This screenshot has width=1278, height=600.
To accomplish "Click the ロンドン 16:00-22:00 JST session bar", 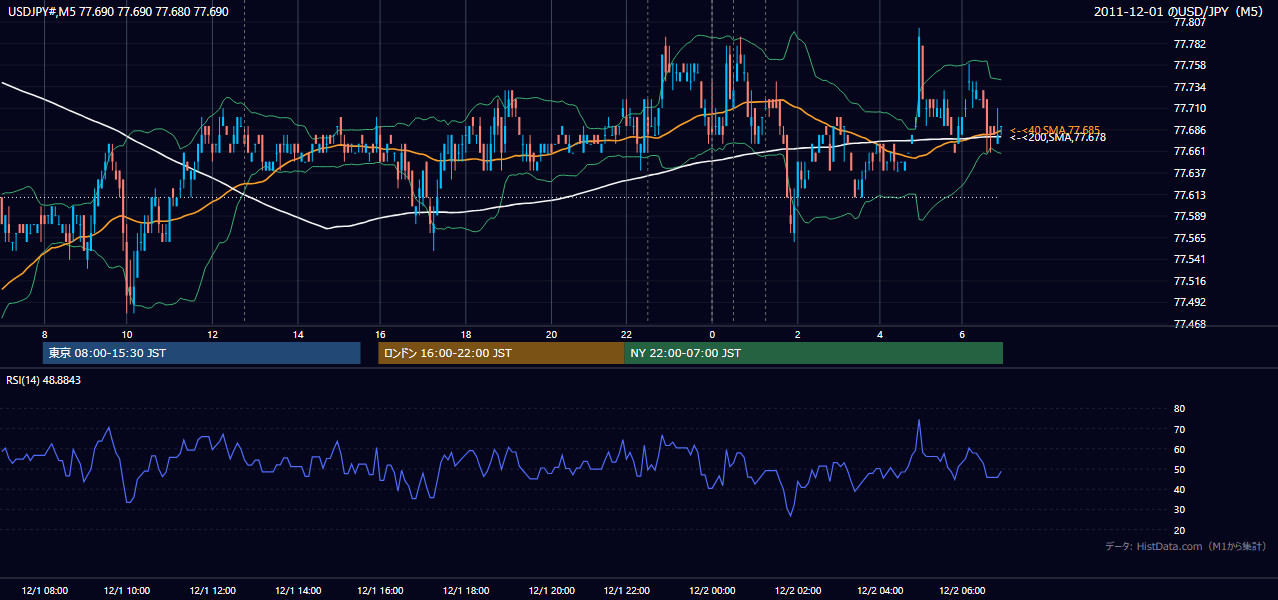I will [502, 353].
